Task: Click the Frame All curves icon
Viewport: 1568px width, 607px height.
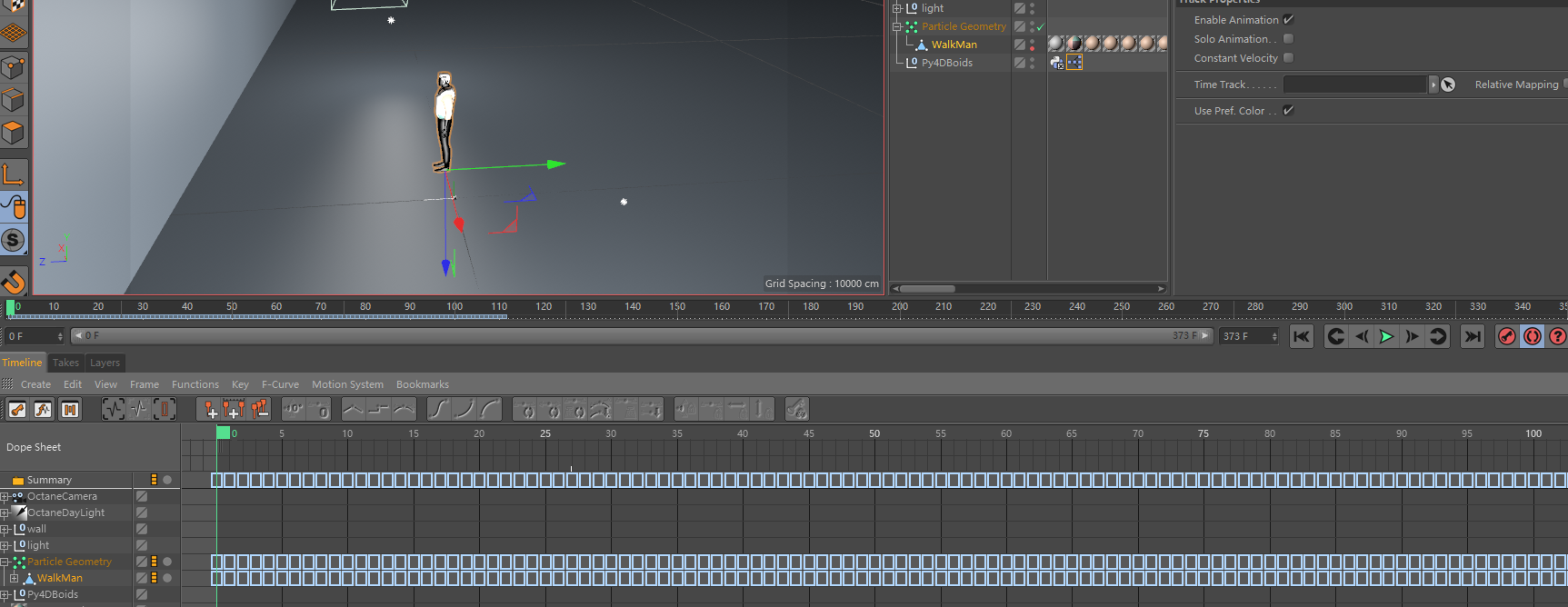Action: pos(113,410)
